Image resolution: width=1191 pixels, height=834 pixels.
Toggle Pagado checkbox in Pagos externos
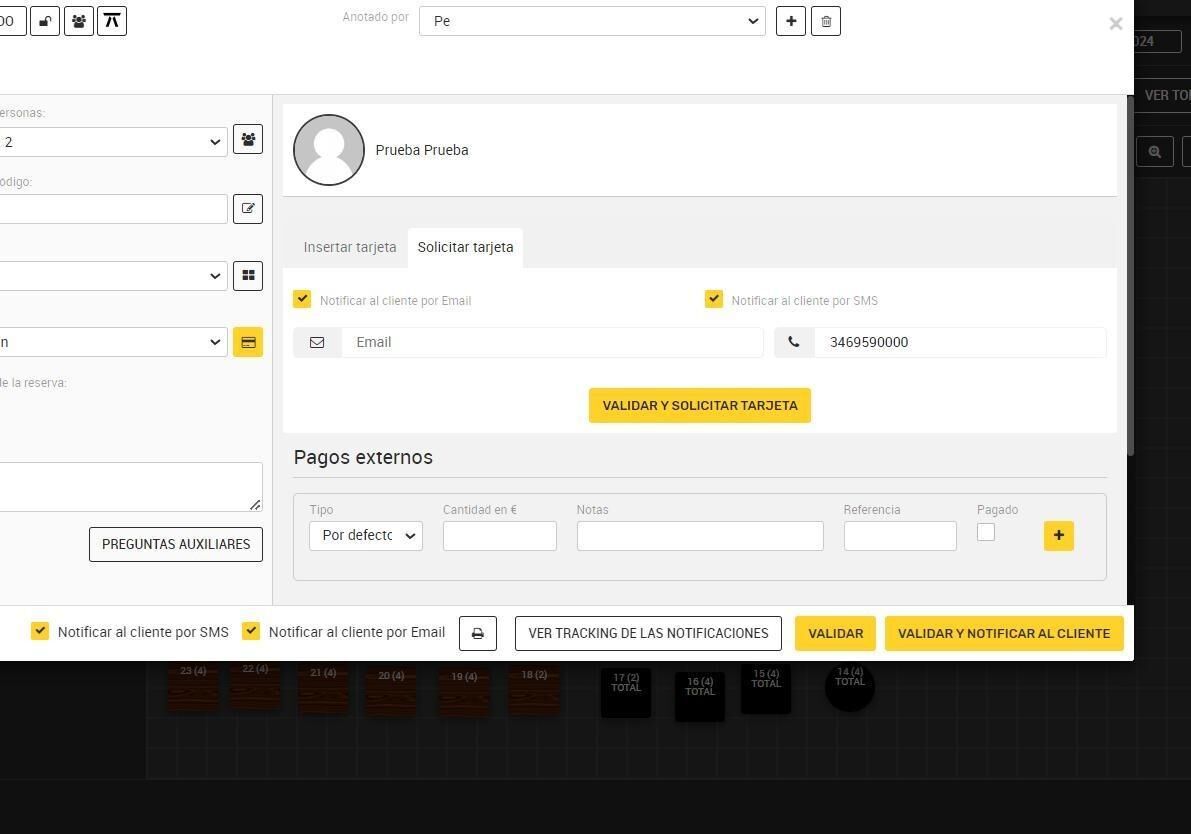(x=986, y=532)
